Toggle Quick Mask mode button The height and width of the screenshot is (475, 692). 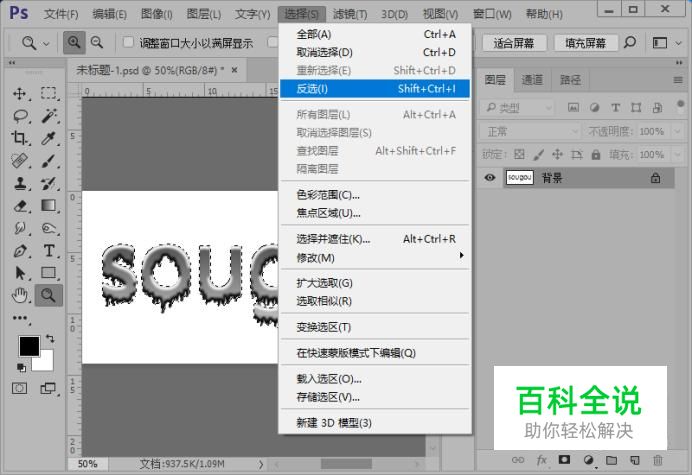click(19, 388)
